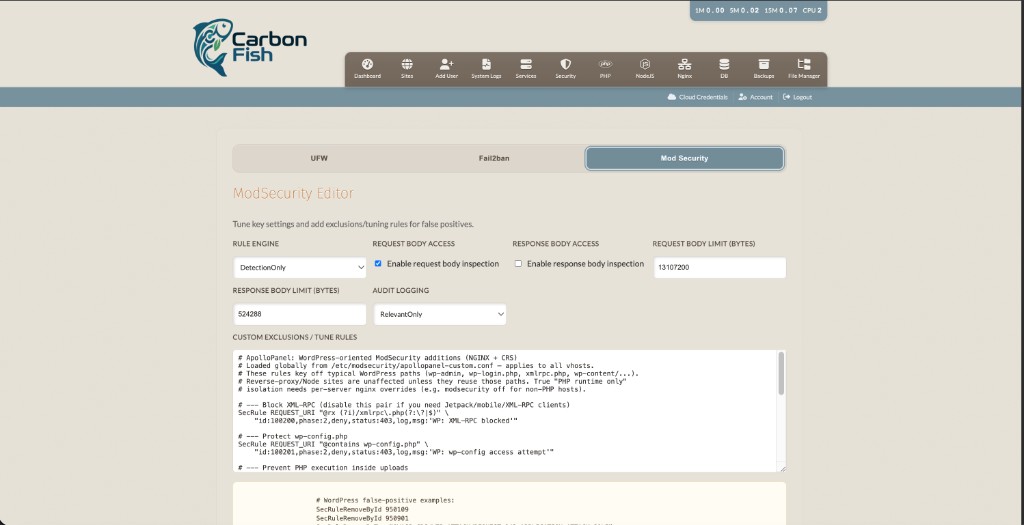Enable response body inspection checkbox
The width and height of the screenshot is (1024, 525).
(x=518, y=264)
